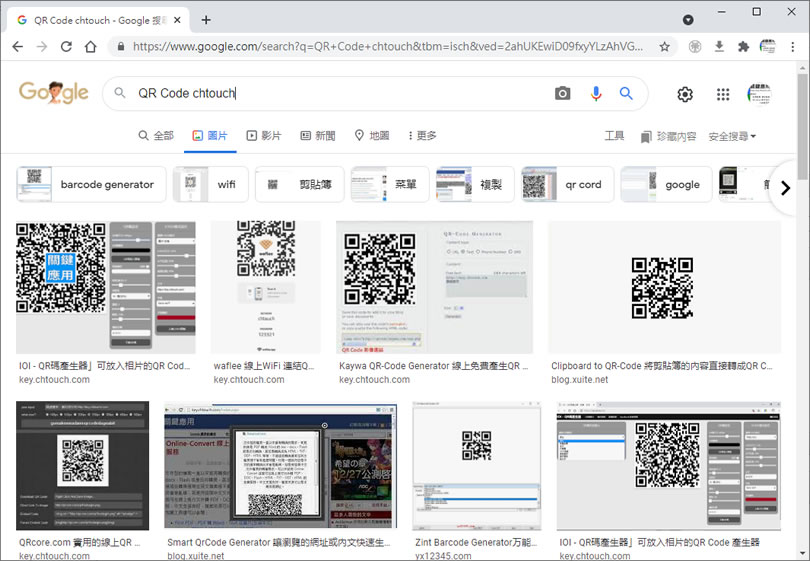Search by image with camera icon
The width and height of the screenshot is (810, 561).
click(563, 94)
